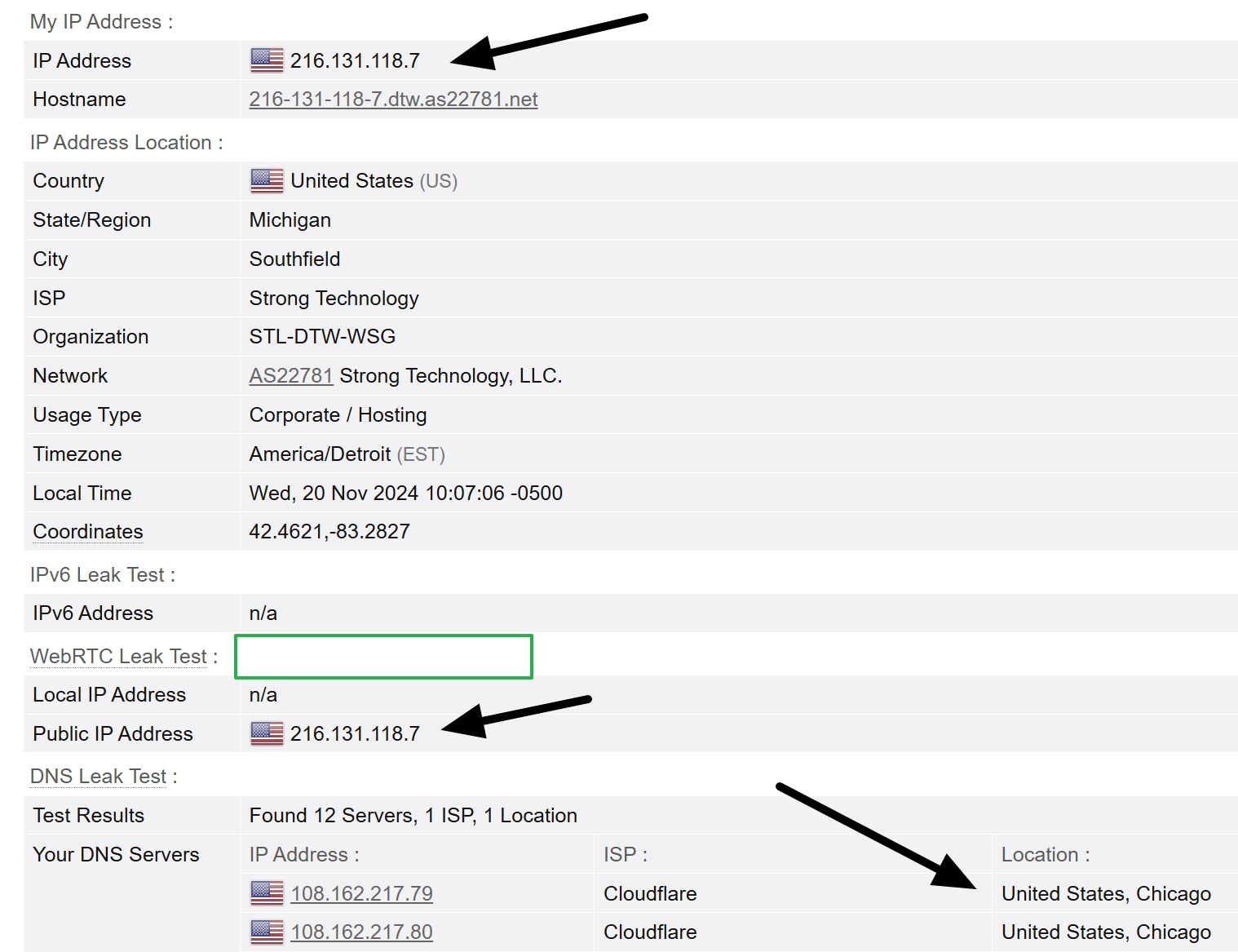Open the hostname link 216-131-118-7.dtw.as22781.net
Screen dimensions: 1238x952
point(393,99)
